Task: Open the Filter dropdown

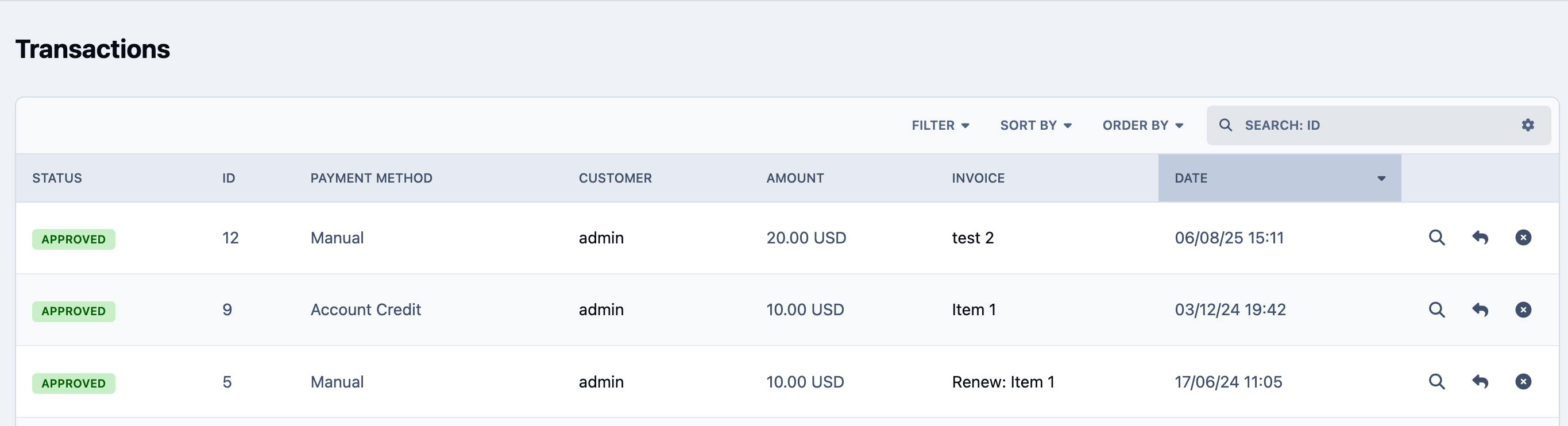Action: coord(940,125)
